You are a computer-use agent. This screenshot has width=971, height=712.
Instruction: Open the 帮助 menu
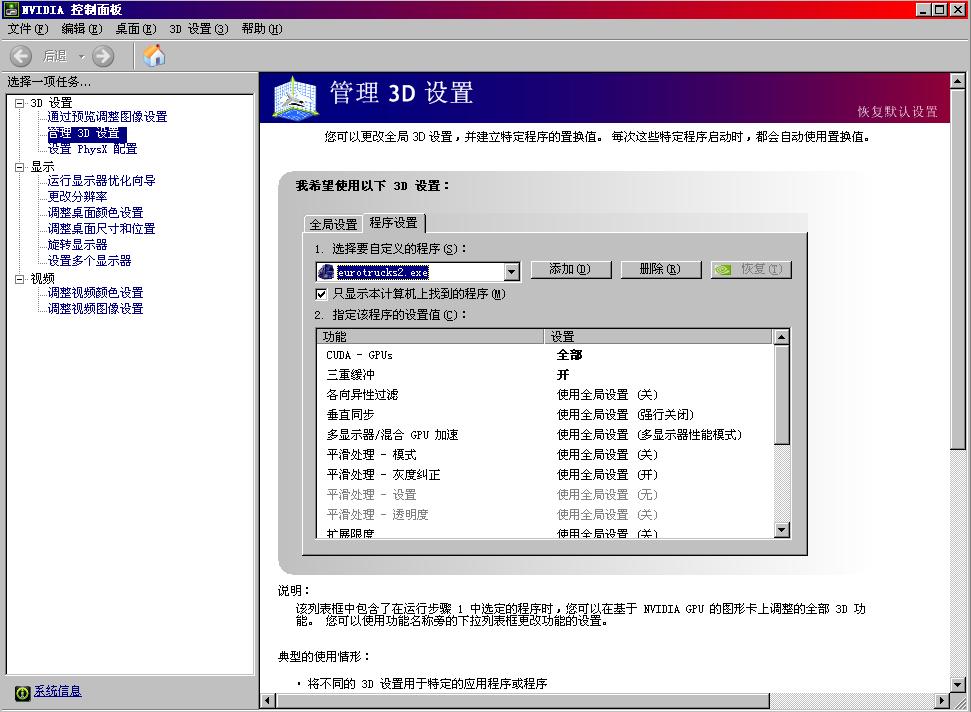[x=261, y=29]
